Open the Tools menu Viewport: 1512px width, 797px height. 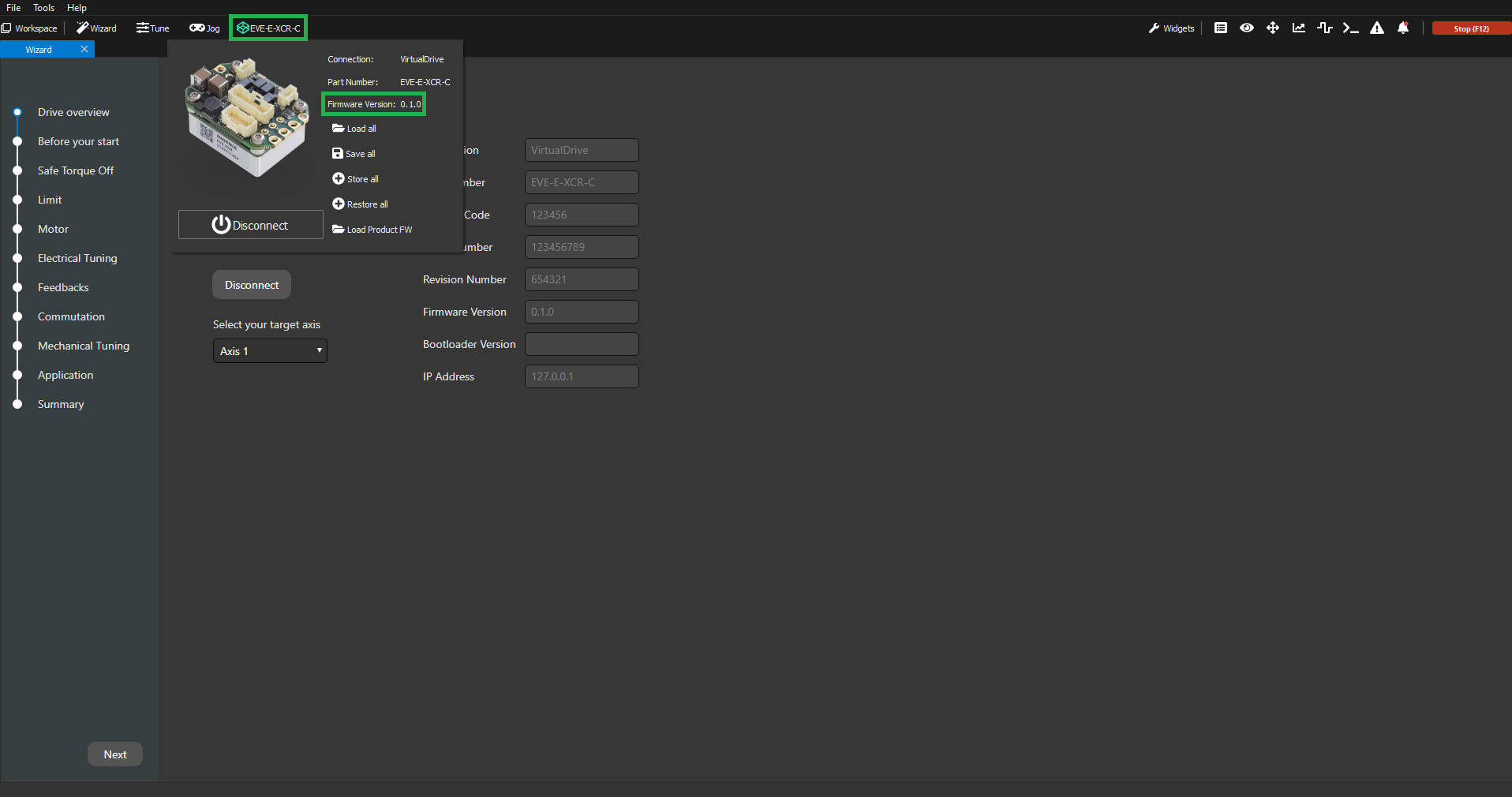(43, 8)
